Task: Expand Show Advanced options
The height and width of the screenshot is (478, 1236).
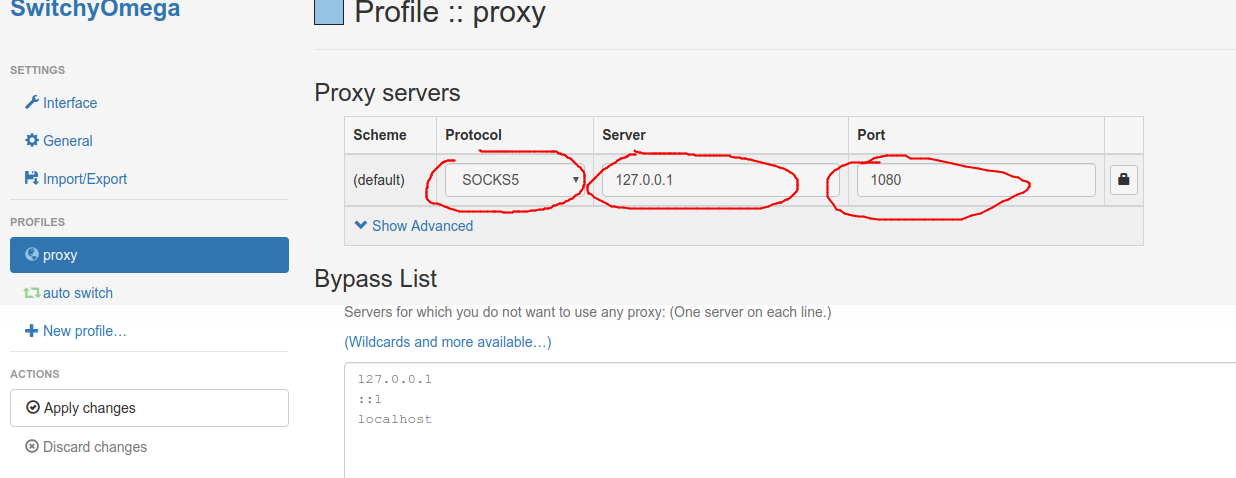Action: click(414, 226)
